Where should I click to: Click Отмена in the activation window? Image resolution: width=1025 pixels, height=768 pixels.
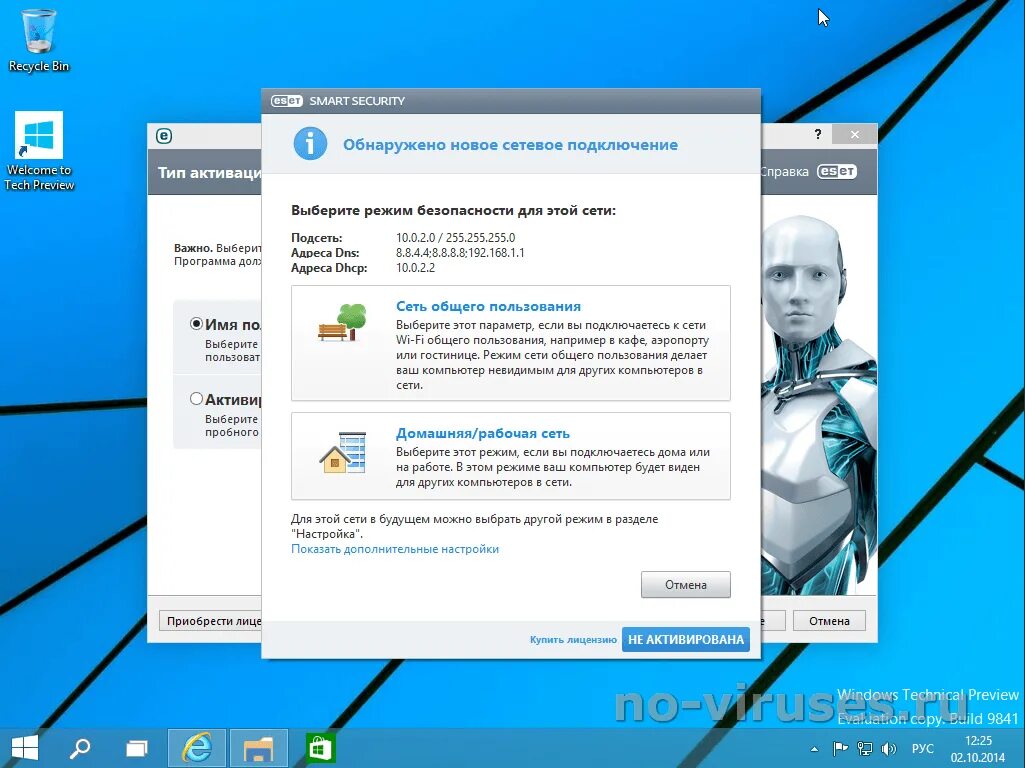click(829, 621)
